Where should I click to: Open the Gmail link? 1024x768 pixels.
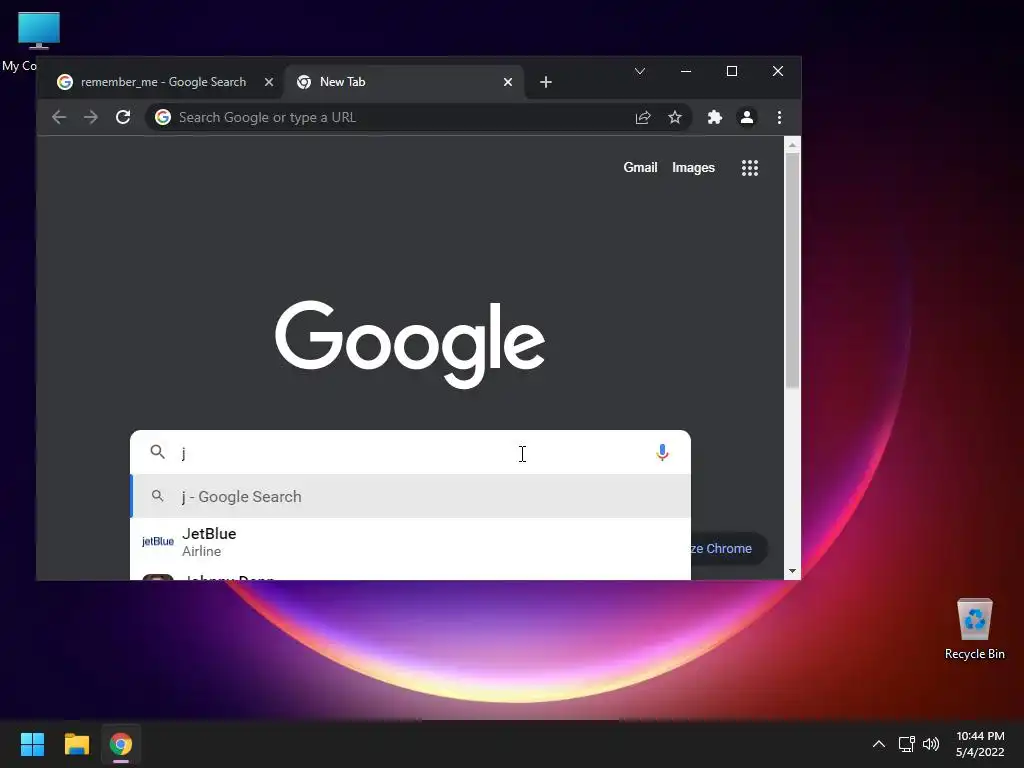coord(640,167)
